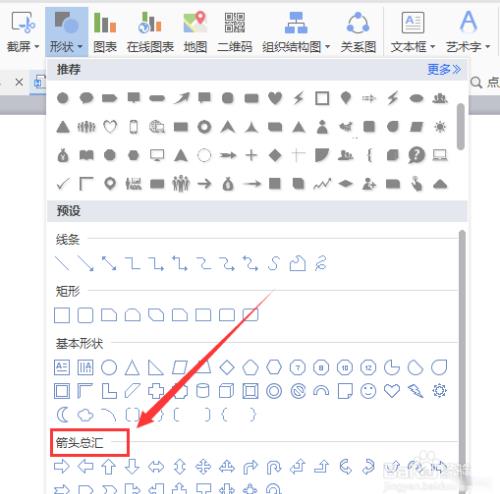Pick the freeform polygon in 线条
This screenshot has height=494, width=500.
click(297, 263)
